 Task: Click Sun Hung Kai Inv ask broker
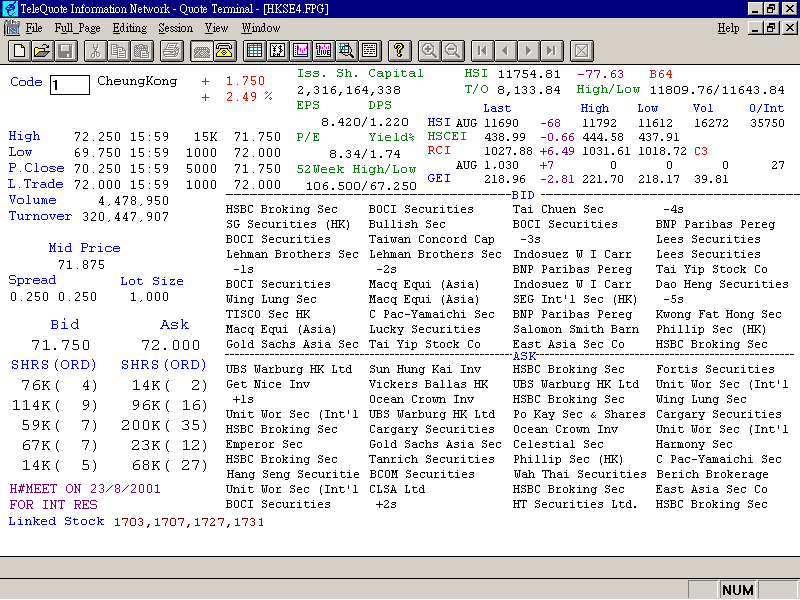coord(425,369)
